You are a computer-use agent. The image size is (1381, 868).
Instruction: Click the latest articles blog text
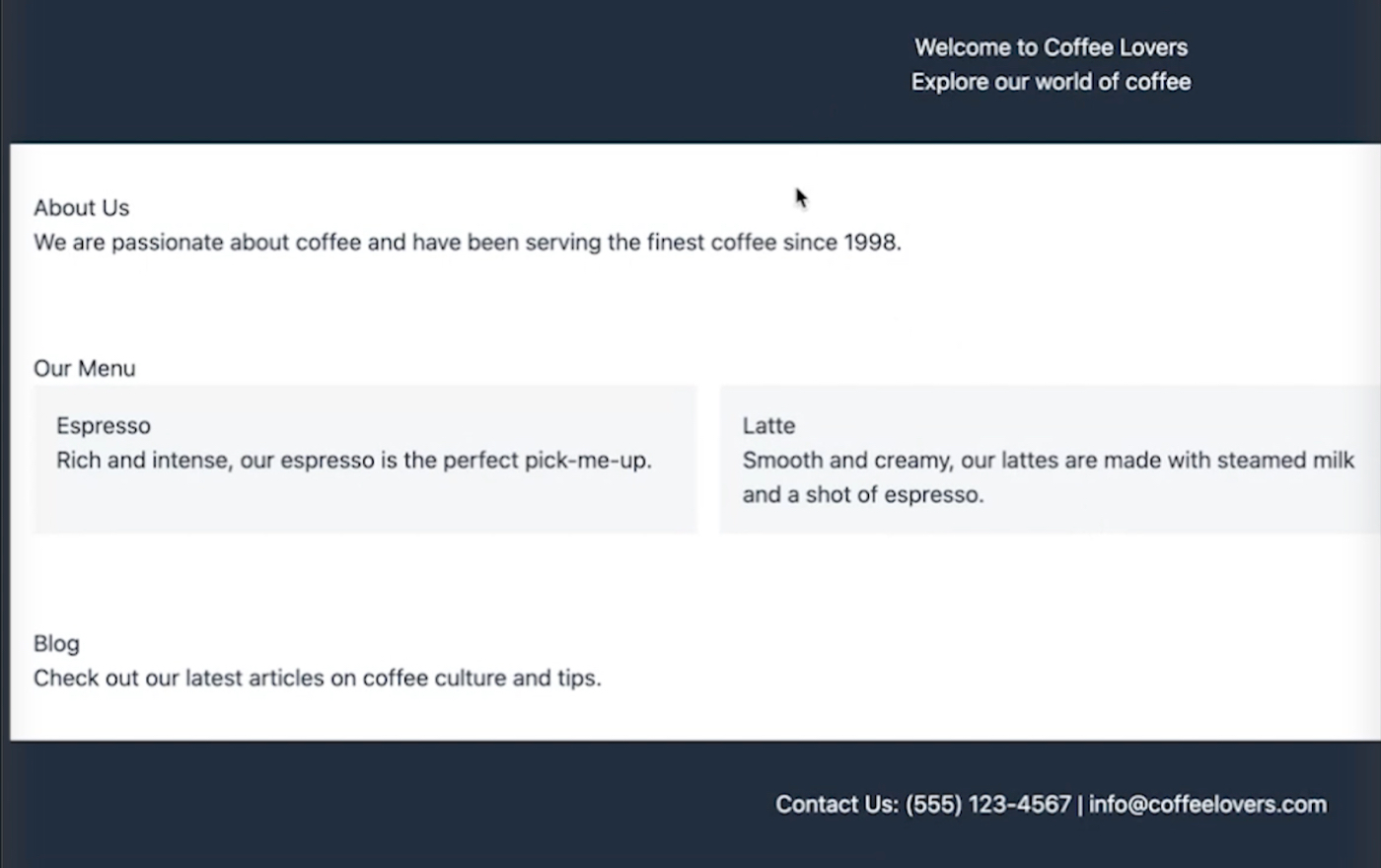click(x=318, y=679)
